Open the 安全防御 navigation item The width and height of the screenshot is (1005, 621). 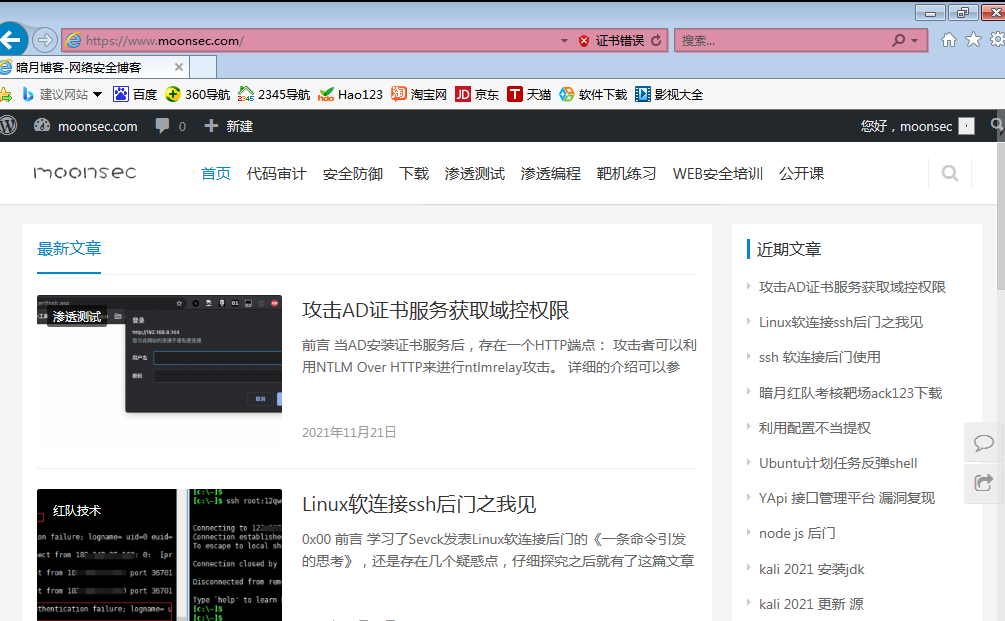(353, 174)
